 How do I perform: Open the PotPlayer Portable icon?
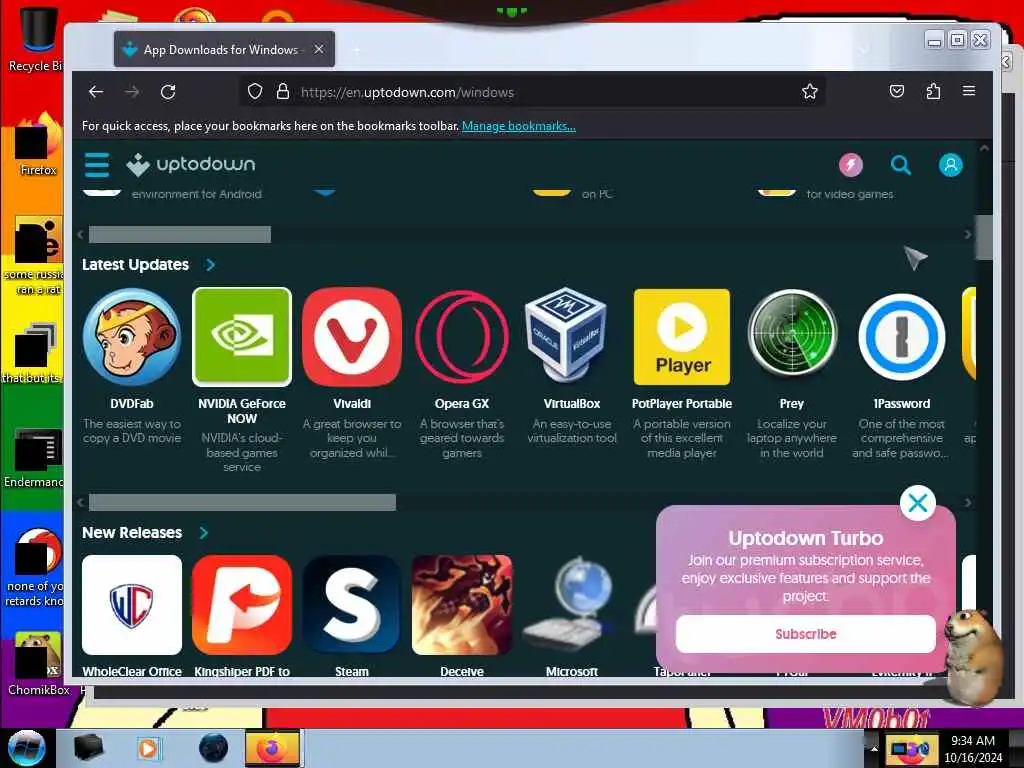tap(682, 337)
